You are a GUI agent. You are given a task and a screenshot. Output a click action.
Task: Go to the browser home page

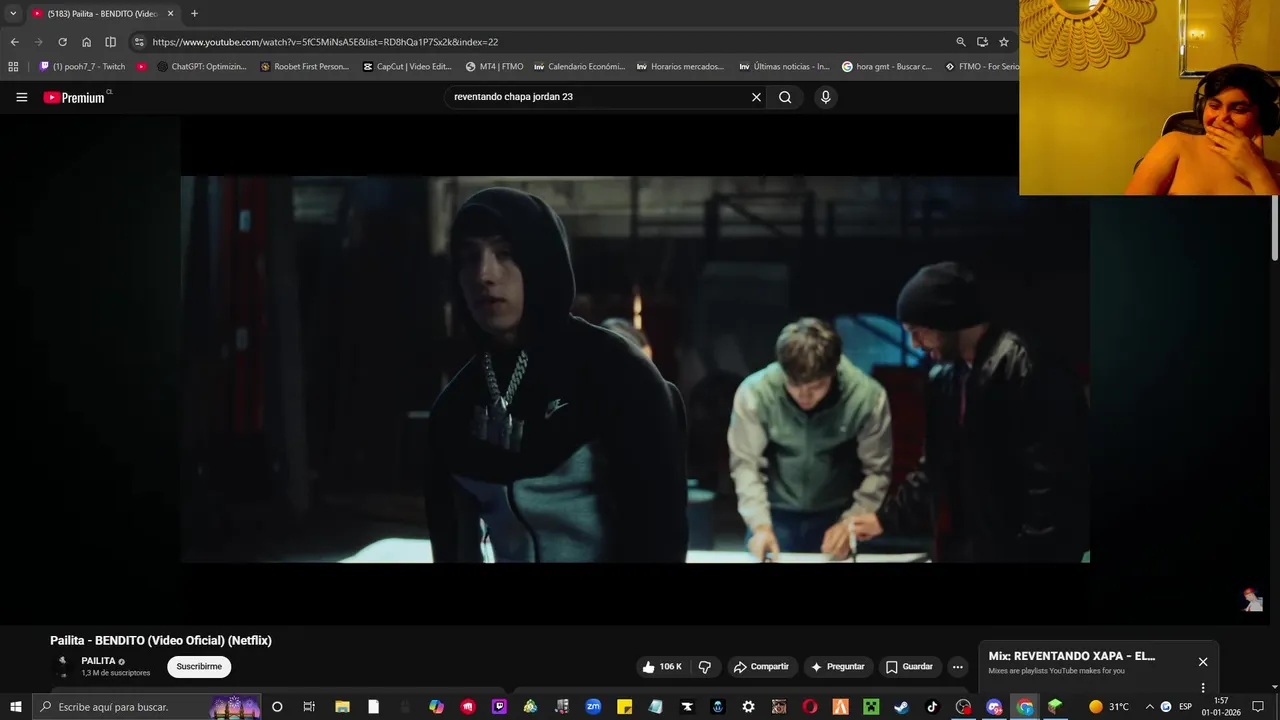(86, 42)
